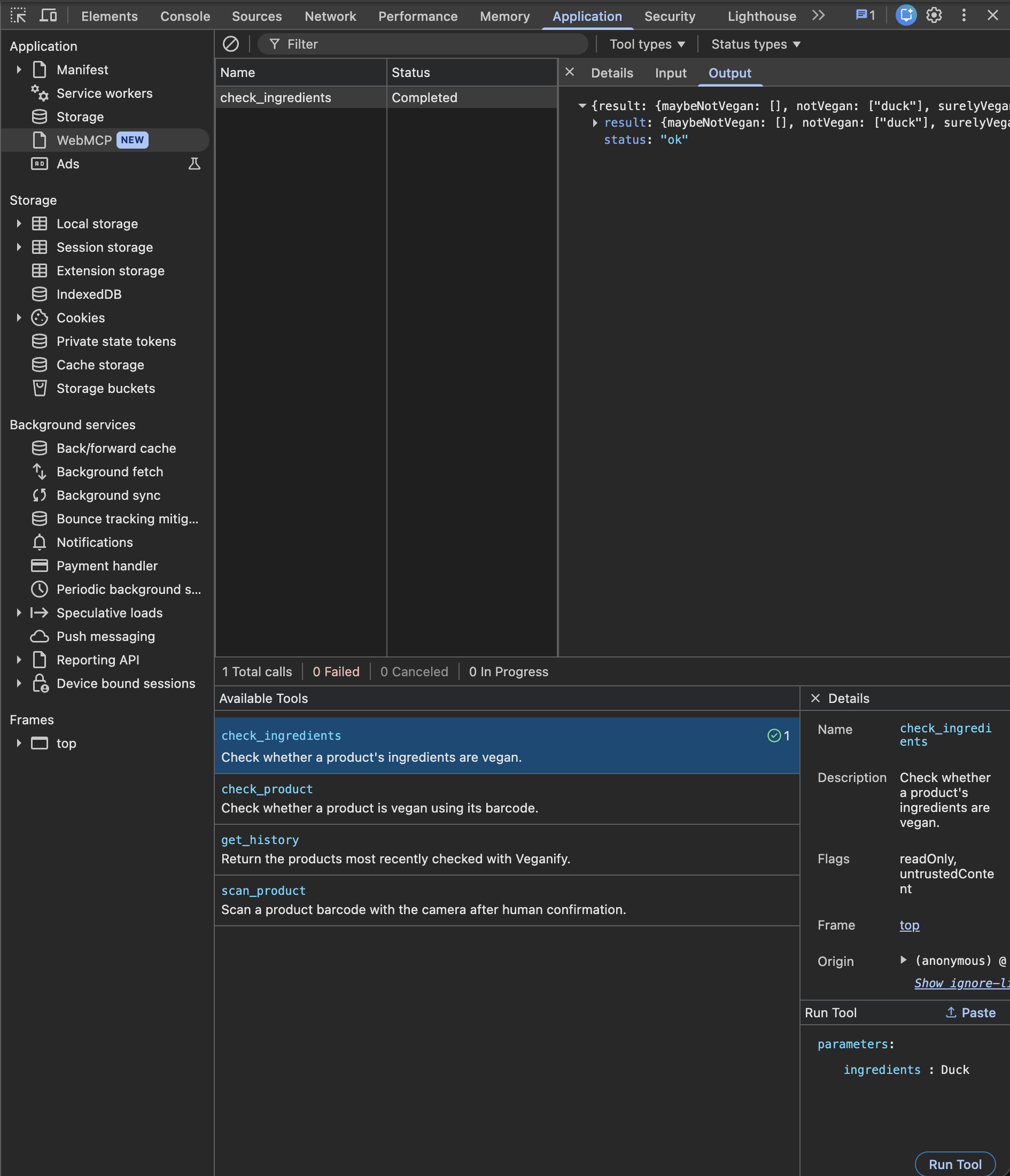Screen dimensions: 1010x1176
Task: Close the tool Details panel
Action: point(815,698)
